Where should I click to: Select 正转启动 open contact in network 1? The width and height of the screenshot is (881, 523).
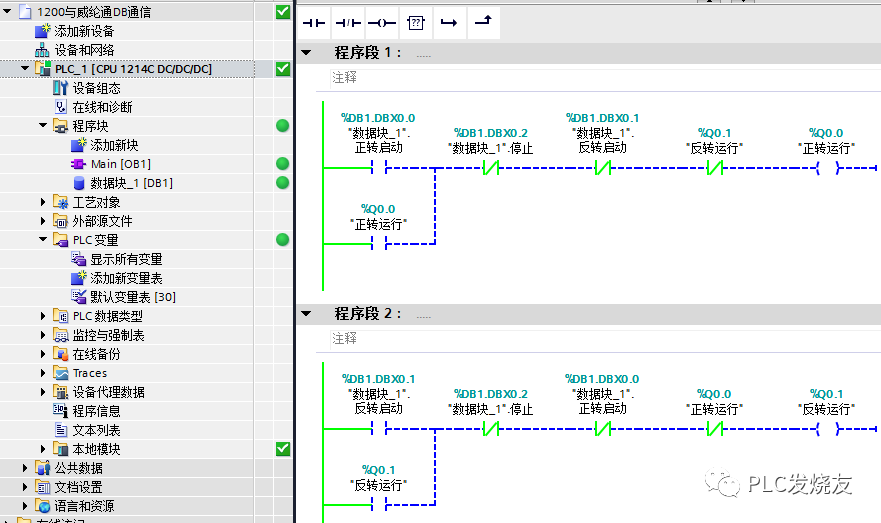point(379,167)
